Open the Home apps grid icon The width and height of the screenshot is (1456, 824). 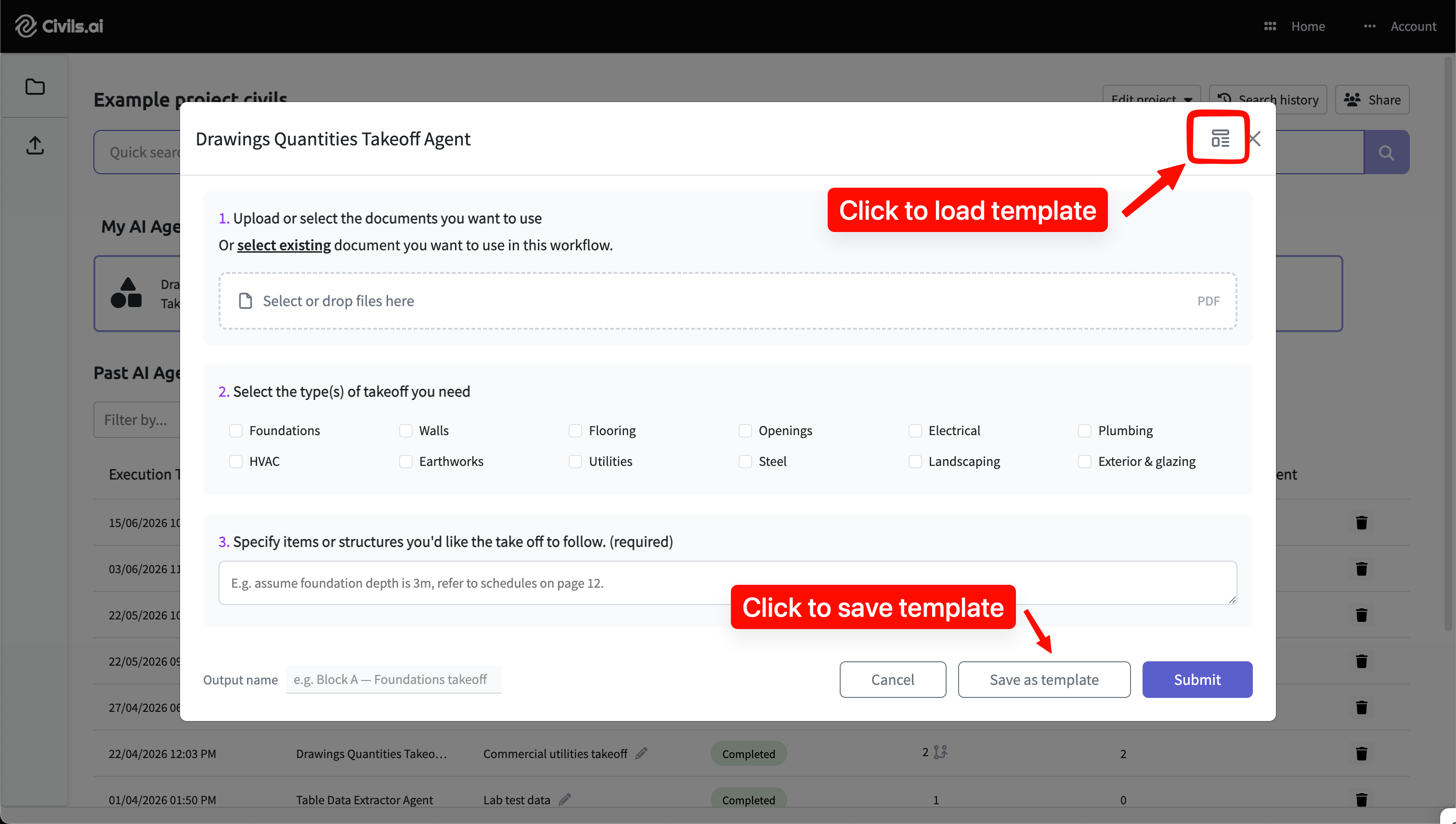1270,26
